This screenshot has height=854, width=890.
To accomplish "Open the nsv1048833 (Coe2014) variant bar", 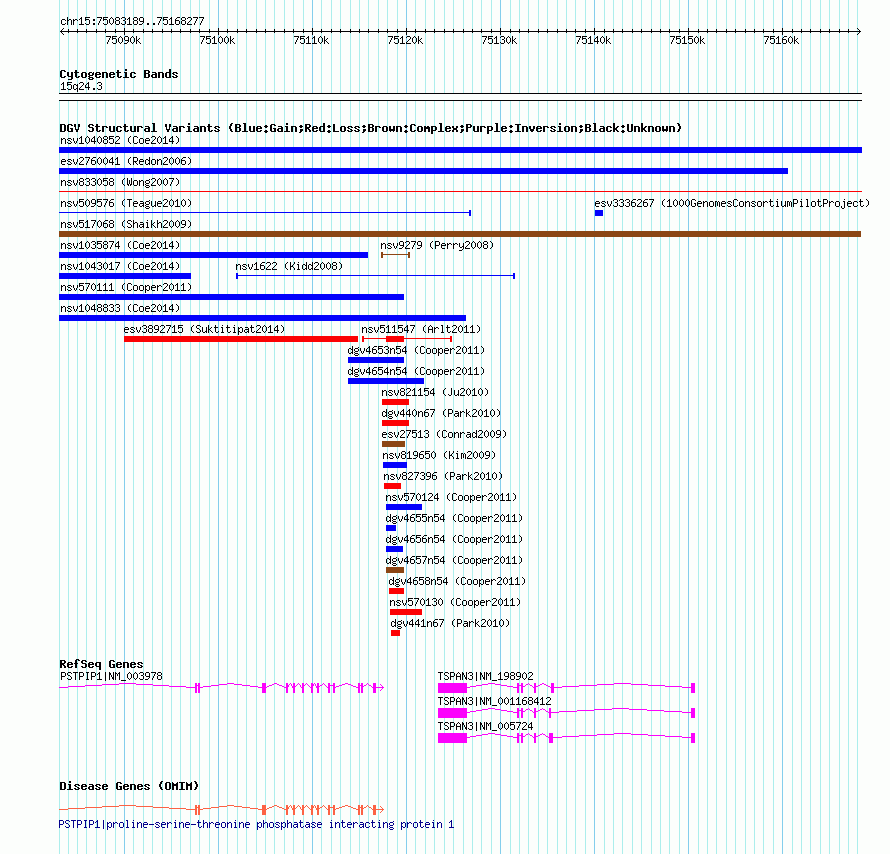I will pyautogui.click(x=262, y=318).
